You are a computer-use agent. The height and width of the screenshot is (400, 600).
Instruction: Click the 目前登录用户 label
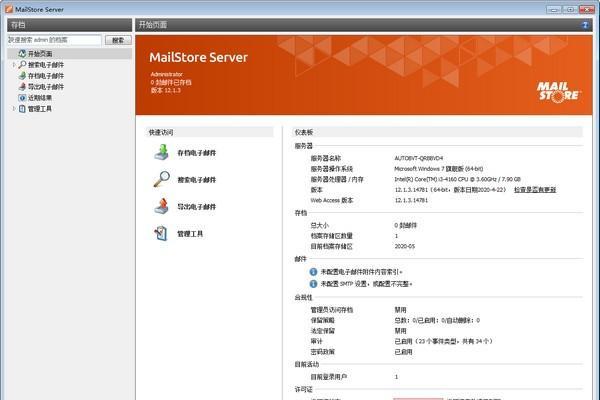(328, 377)
